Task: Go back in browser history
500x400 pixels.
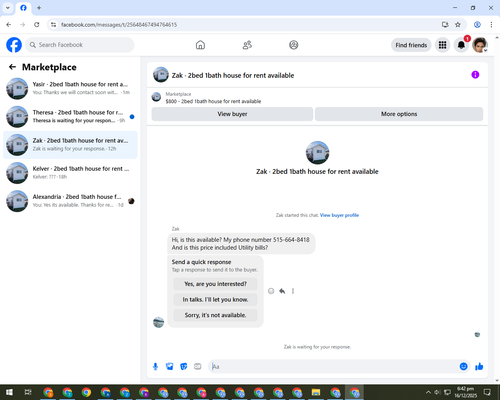Action: [9, 25]
